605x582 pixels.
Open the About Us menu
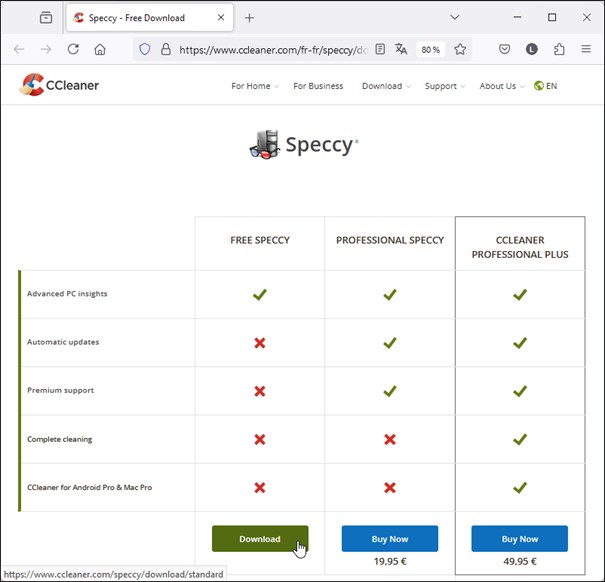(x=500, y=86)
